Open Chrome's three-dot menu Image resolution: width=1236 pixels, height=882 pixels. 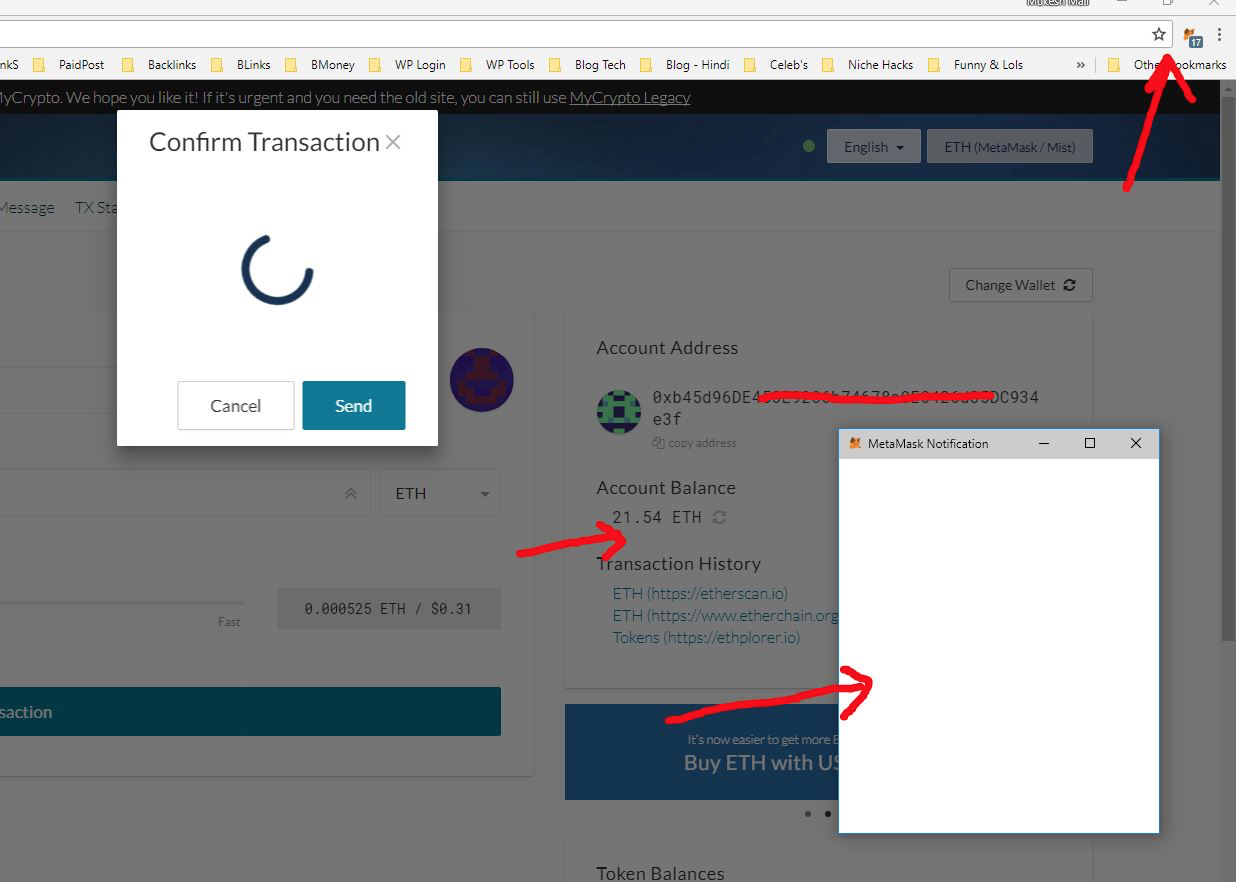[x=1220, y=35]
